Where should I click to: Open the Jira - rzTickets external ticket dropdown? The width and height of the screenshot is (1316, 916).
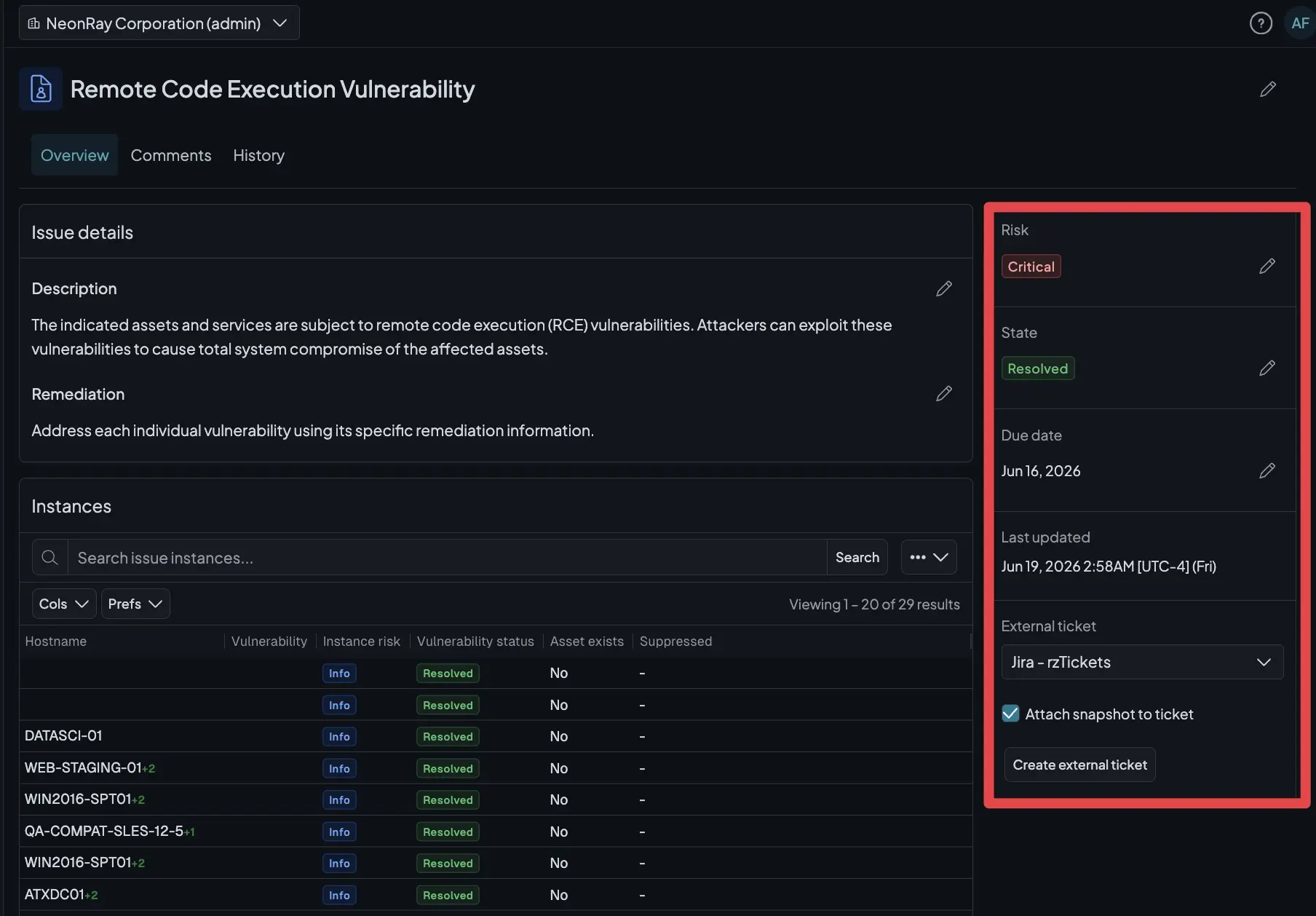[x=1142, y=662]
